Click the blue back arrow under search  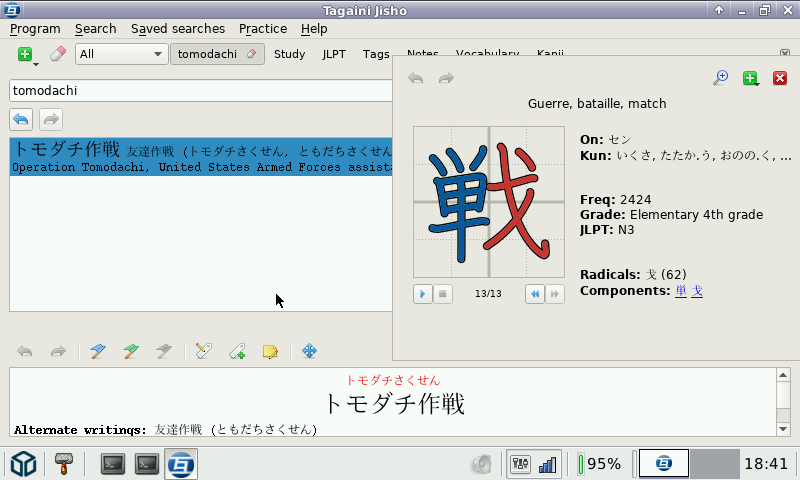21,119
